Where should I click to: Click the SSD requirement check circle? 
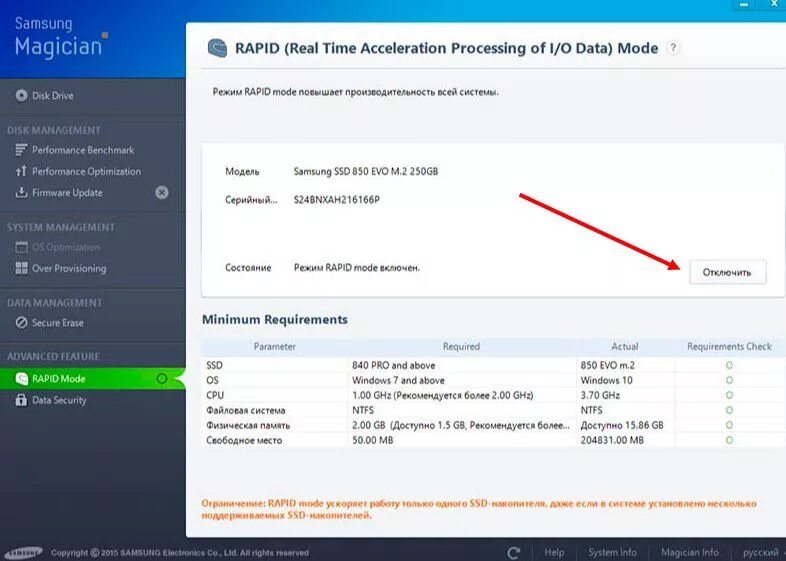click(729, 365)
